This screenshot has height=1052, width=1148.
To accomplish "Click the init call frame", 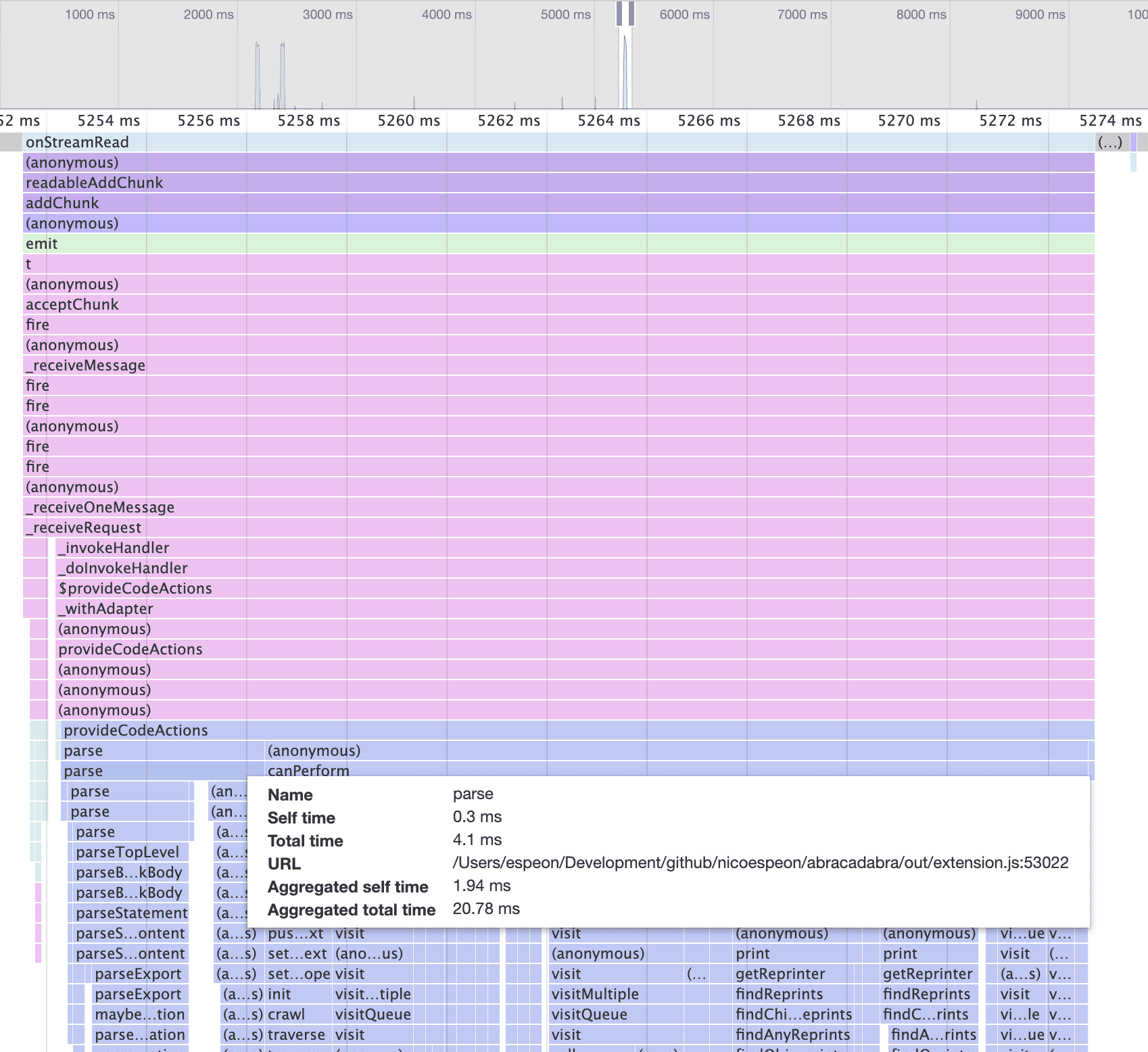I will [x=297, y=994].
